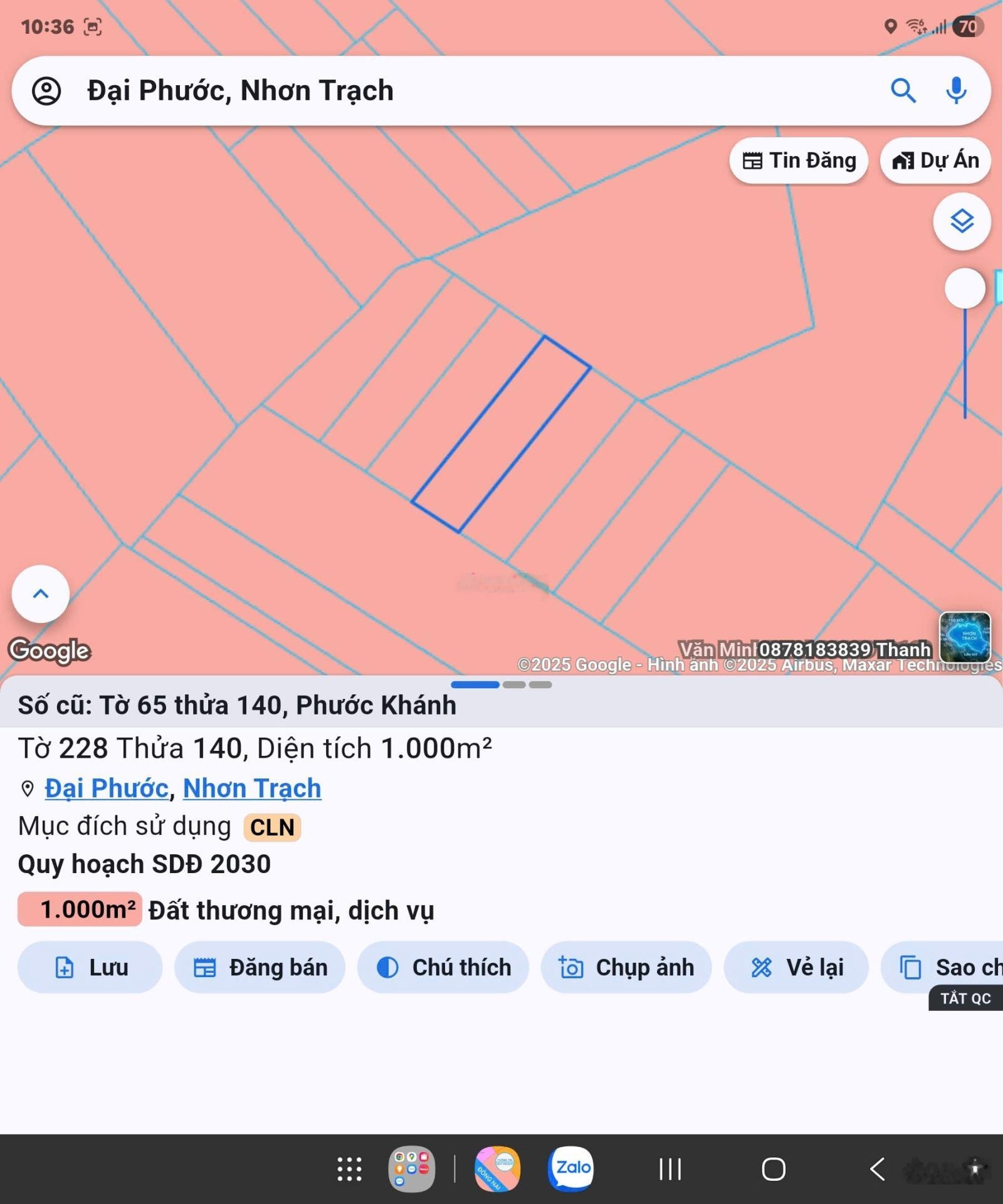Tap the account profile icon in search bar
Image resolution: width=1003 pixels, height=1204 pixels.
[x=46, y=91]
